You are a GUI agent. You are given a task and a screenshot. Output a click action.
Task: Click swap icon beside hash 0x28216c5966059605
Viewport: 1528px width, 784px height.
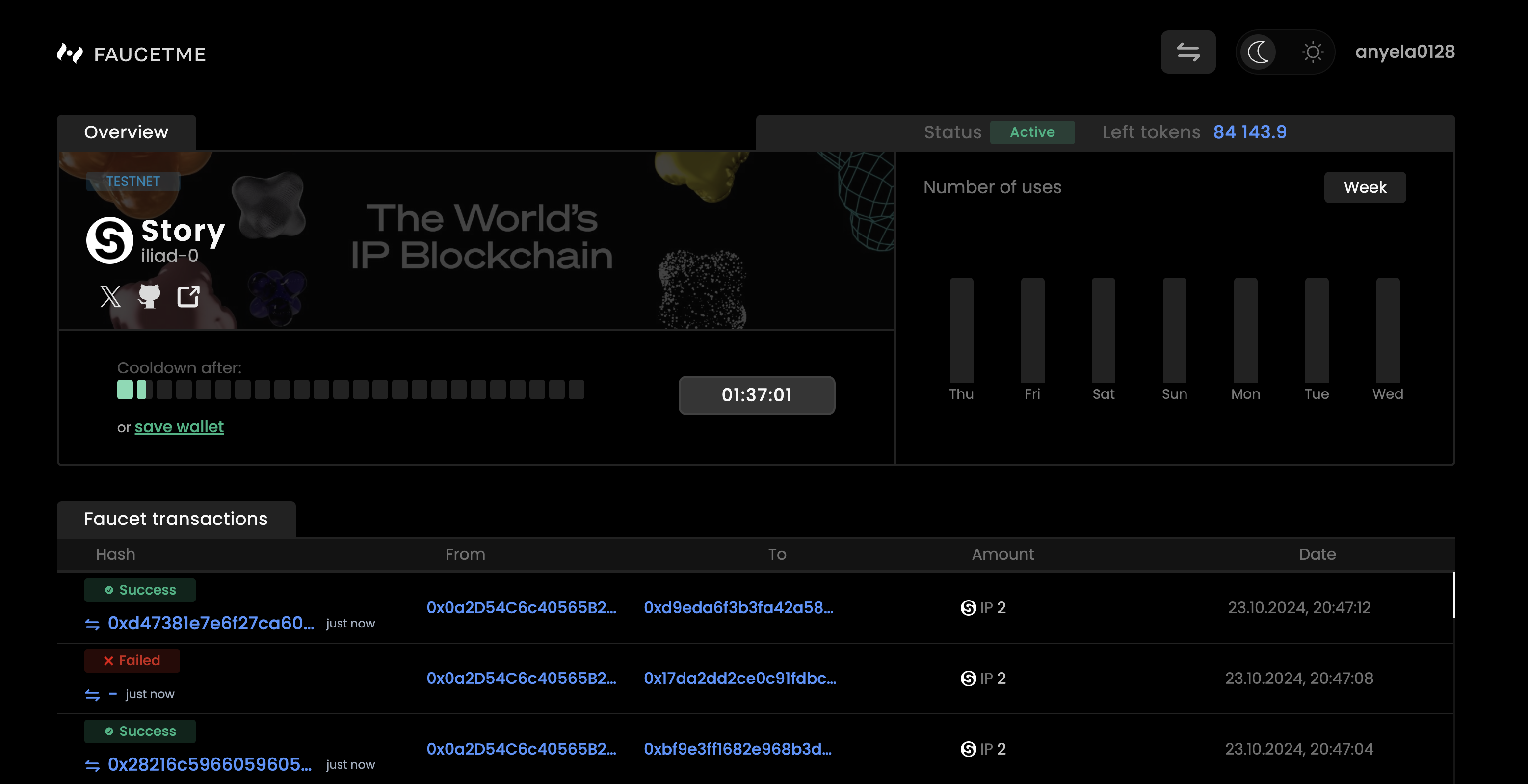click(93, 766)
